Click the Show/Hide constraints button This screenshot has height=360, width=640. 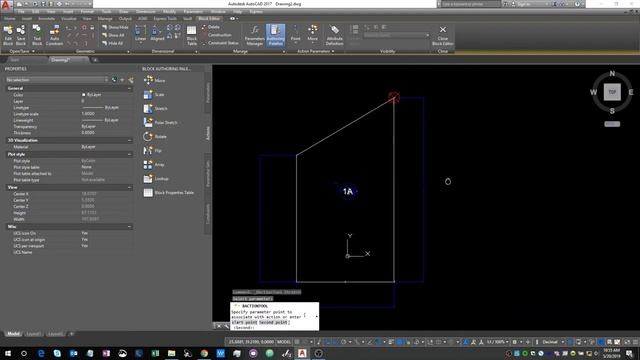click(x=116, y=27)
